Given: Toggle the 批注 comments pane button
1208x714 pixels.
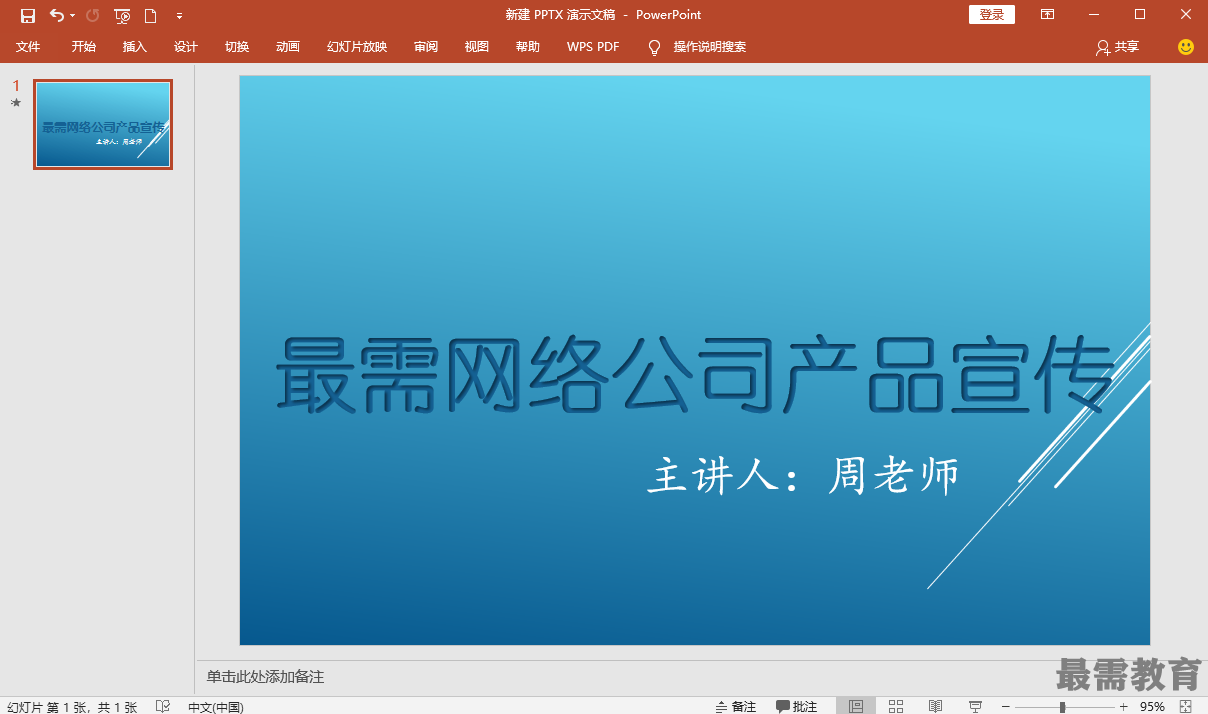Looking at the screenshot, I should (797, 706).
